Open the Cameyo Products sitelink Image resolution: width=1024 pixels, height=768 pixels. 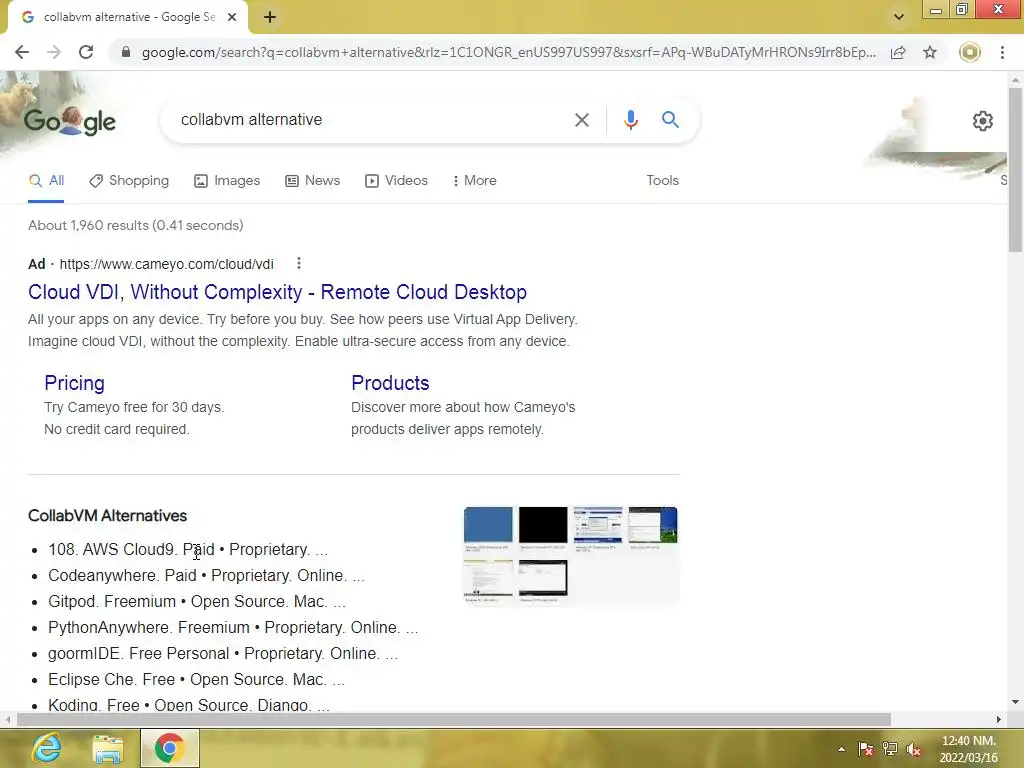(390, 383)
